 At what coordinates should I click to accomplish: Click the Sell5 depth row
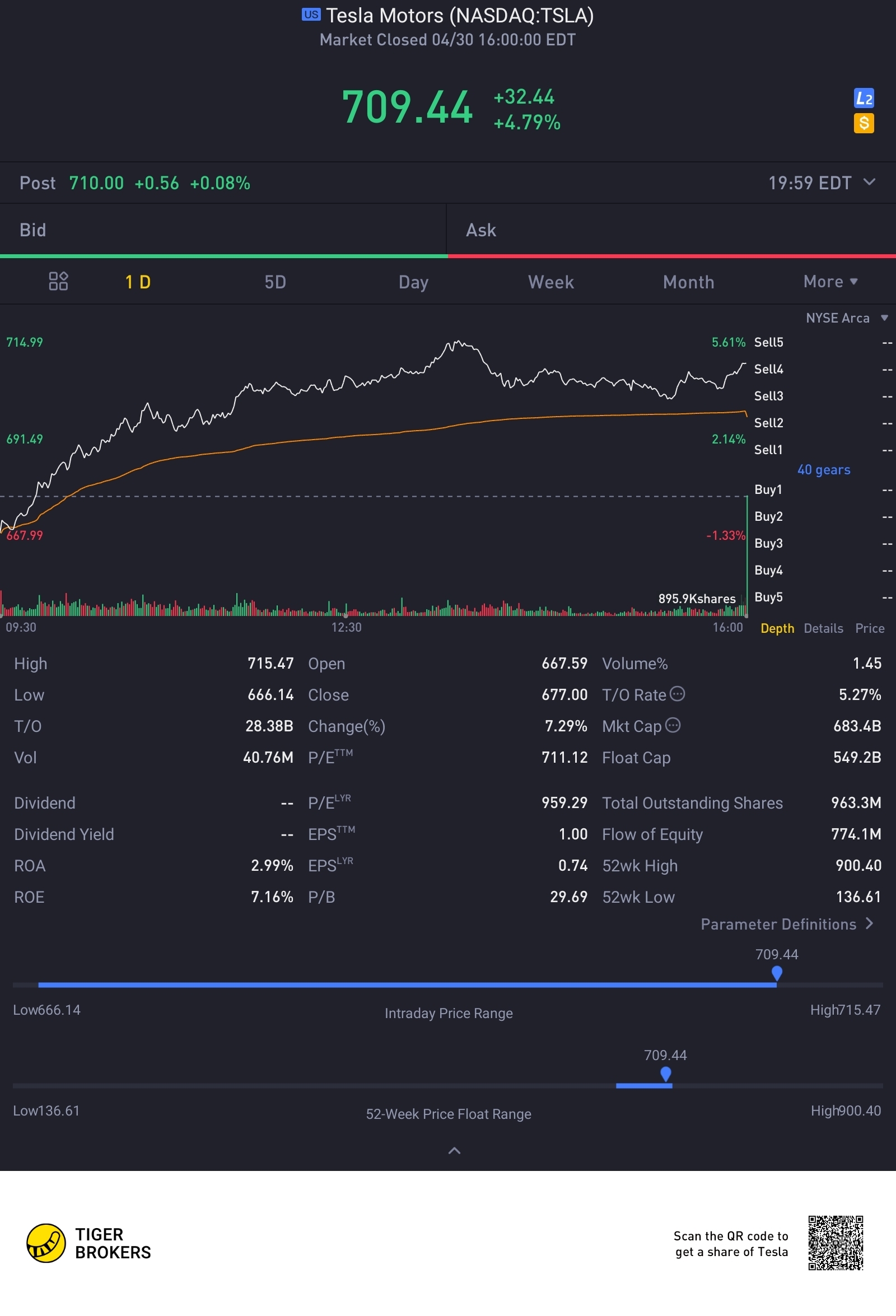point(823,342)
